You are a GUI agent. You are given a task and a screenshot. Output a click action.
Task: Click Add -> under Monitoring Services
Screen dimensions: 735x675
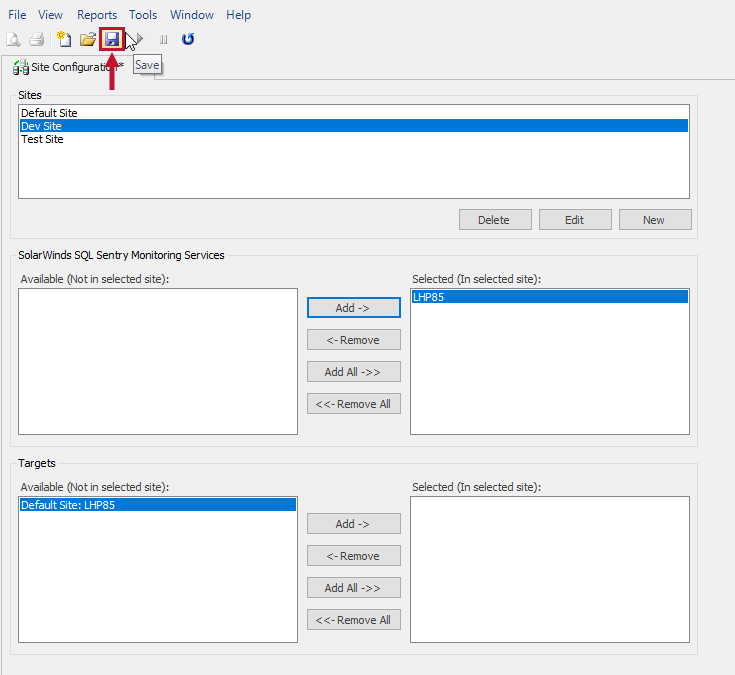click(354, 308)
